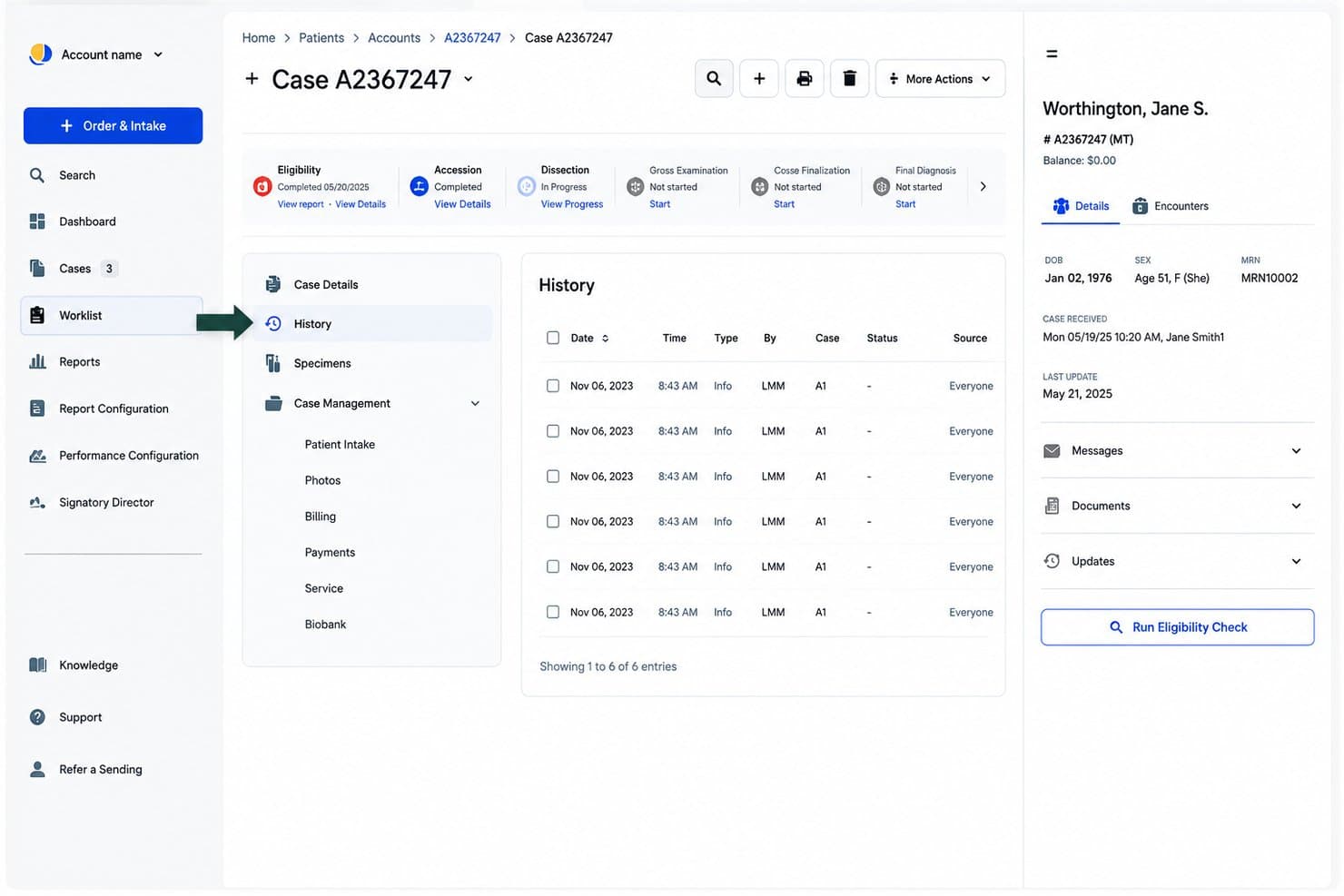
Task: Click the Dissection in-progress step icon
Action: (x=527, y=186)
